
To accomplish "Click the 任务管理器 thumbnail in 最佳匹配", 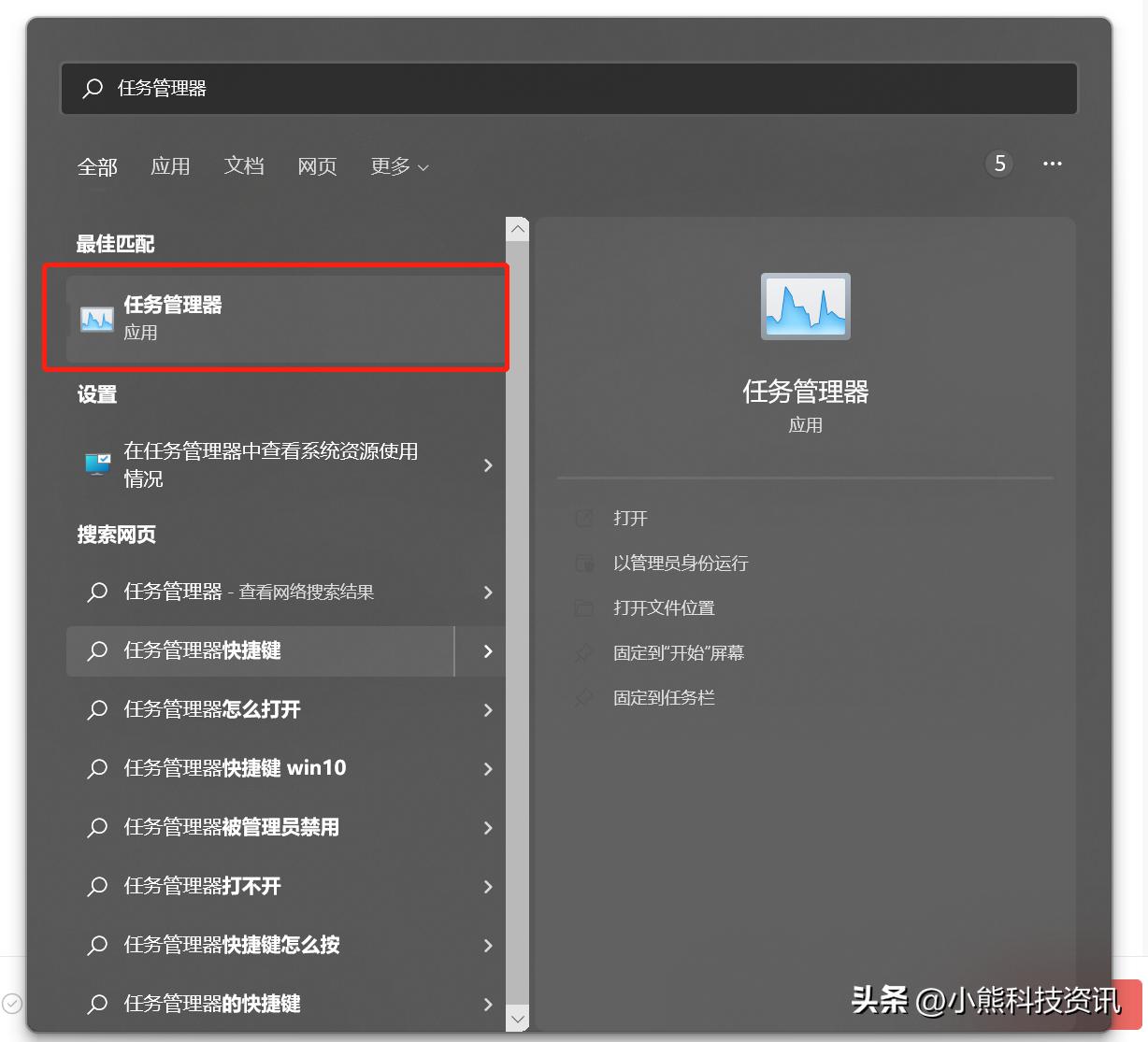I will (96, 318).
